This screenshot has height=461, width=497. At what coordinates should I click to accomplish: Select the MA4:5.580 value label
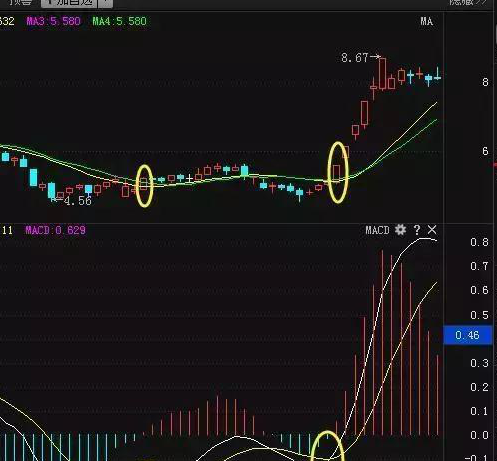pyautogui.click(x=119, y=21)
